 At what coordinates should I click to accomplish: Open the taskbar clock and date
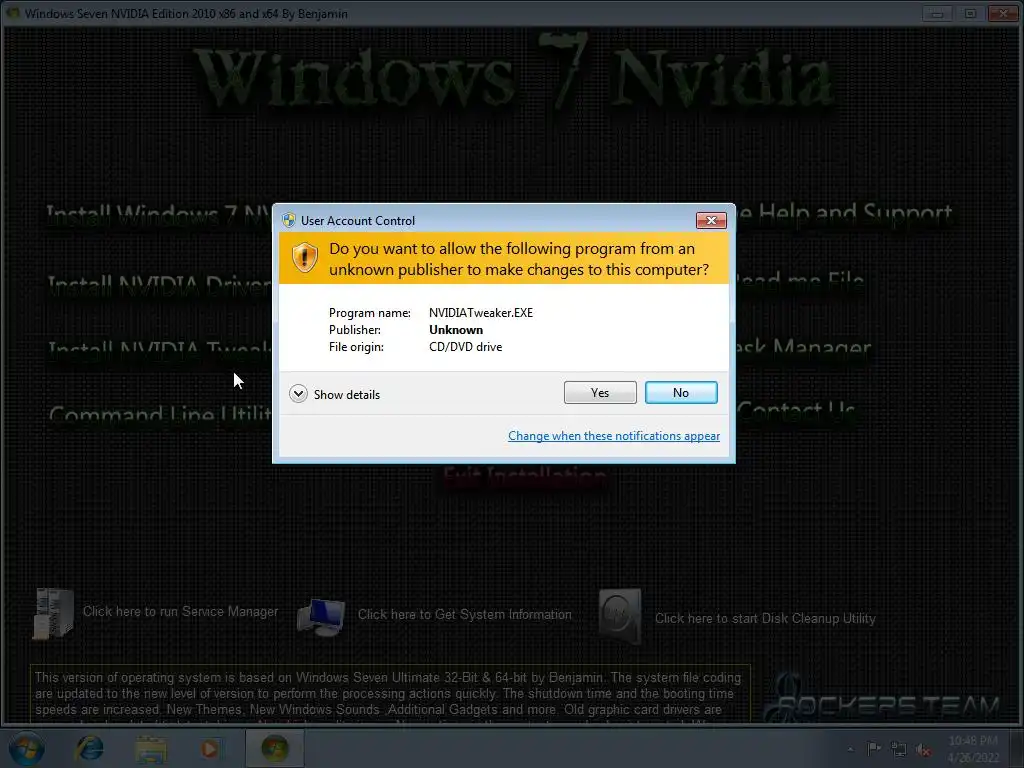973,749
